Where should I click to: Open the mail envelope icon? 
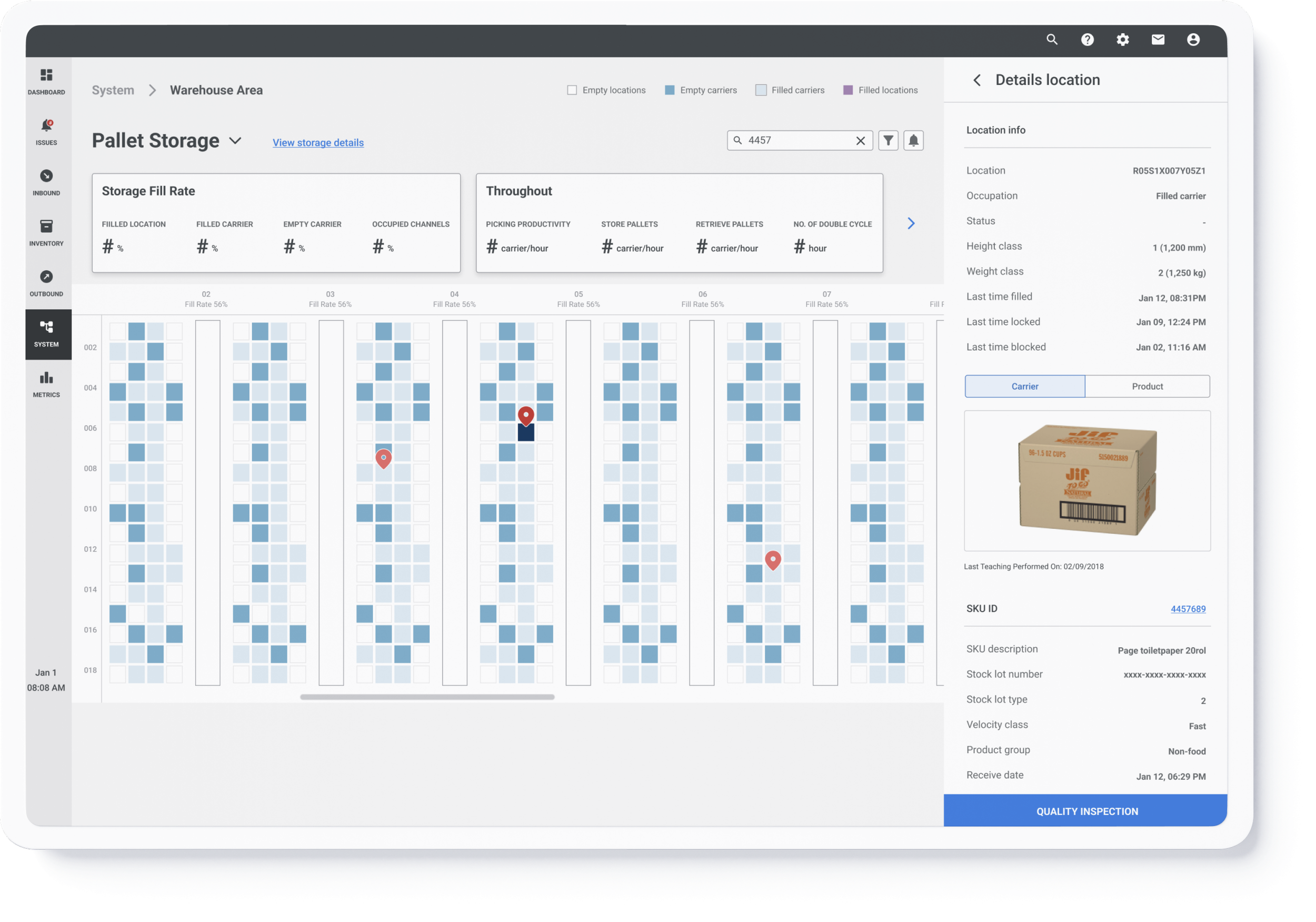click(x=1157, y=39)
